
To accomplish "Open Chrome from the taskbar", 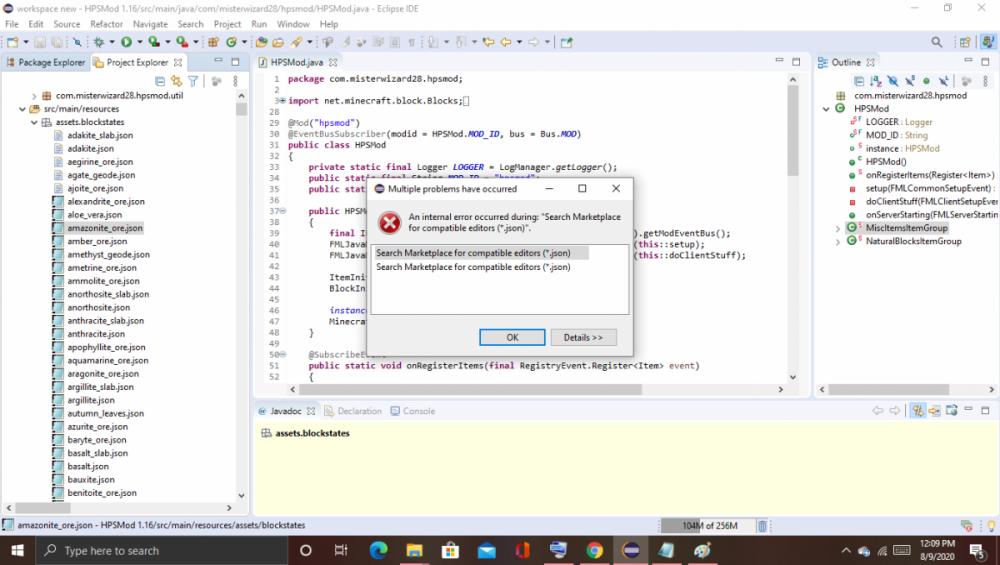I will [594, 550].
